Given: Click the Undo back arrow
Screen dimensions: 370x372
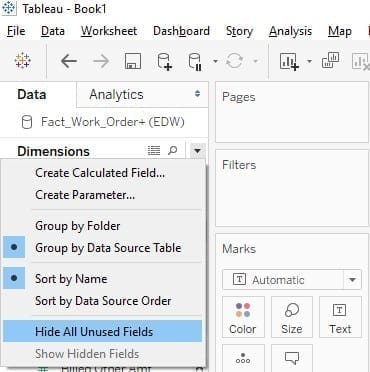Looking at the screenshot, I should [x=69, y=61].
